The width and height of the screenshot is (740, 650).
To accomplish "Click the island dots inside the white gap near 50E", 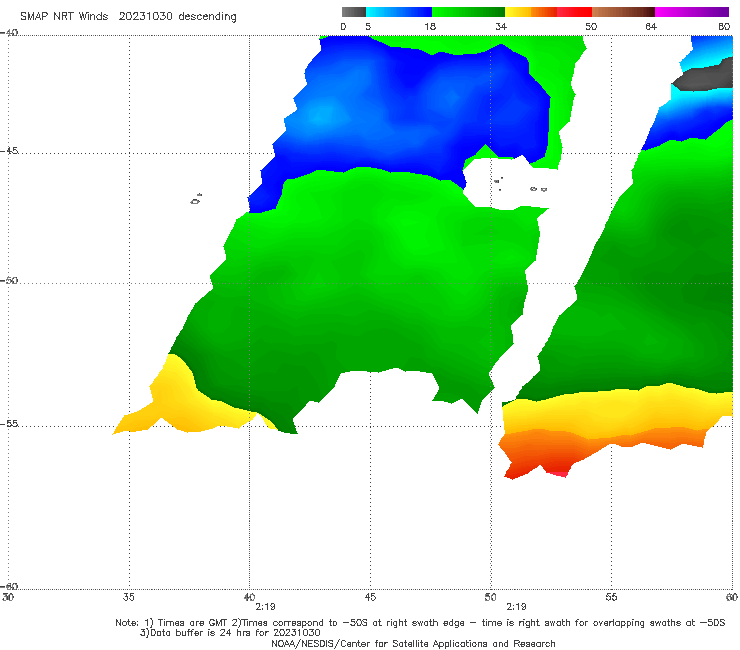I will (x=519, y=184).
